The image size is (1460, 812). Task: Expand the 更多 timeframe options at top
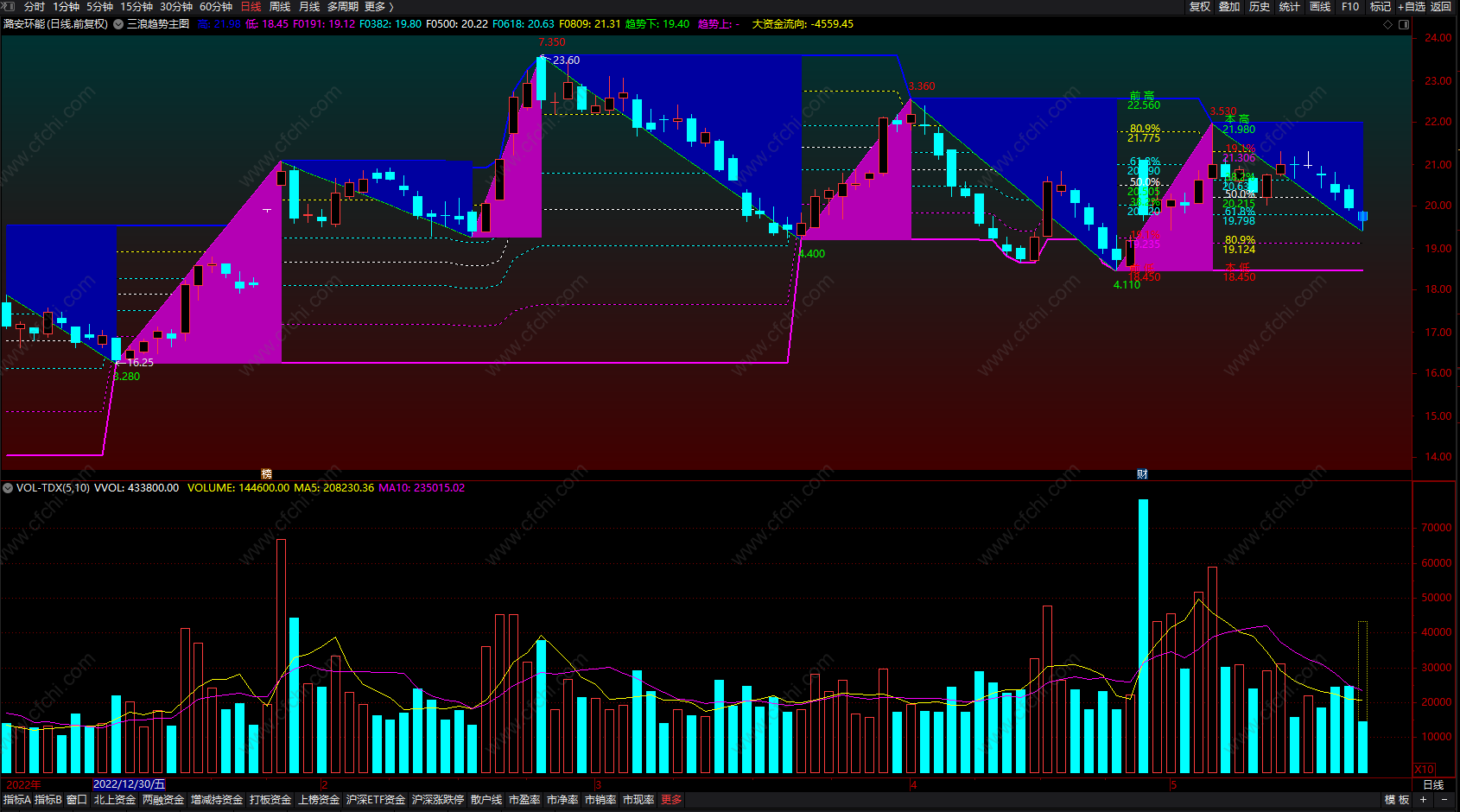(378, 7)
